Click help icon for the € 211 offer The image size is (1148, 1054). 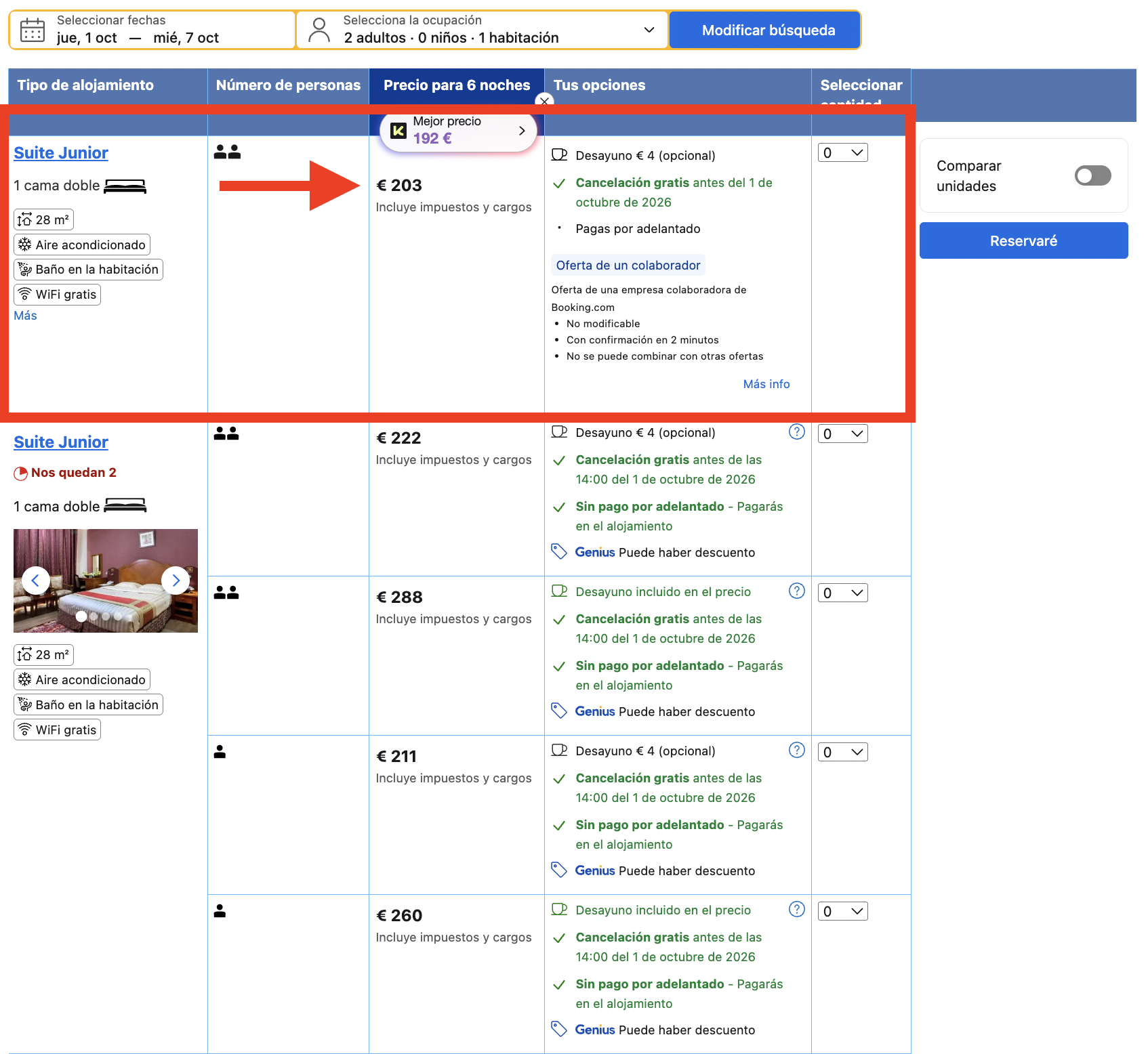click(797, 750)
